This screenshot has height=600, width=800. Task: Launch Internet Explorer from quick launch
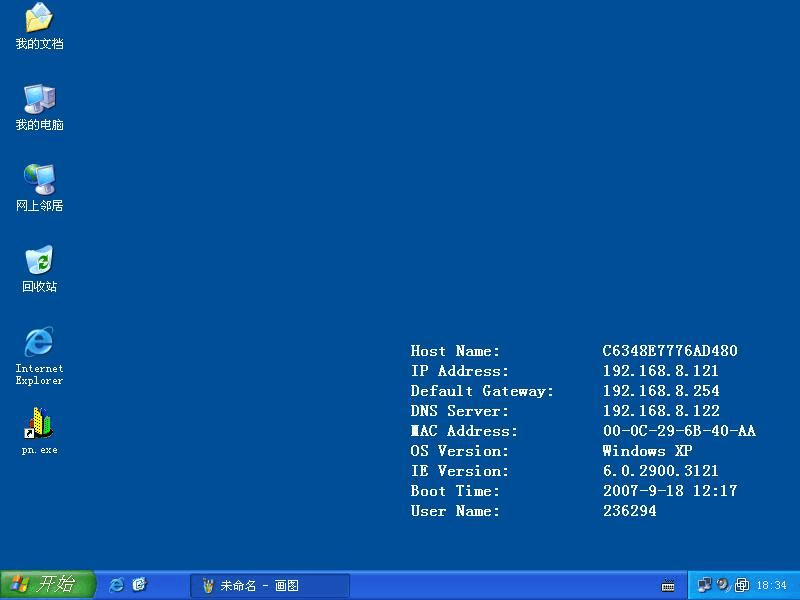click(x=116, y=585)
